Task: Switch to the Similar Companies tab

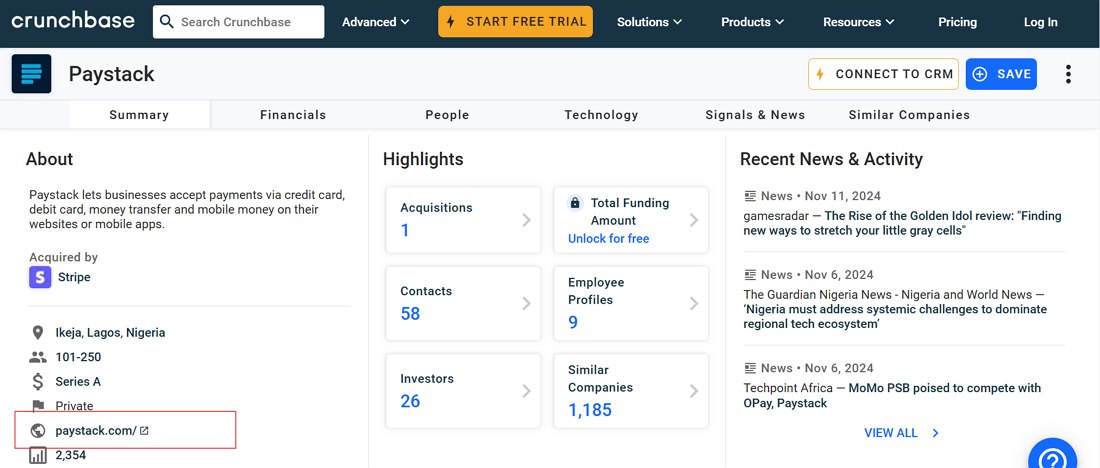Action: tap(909, 115)
